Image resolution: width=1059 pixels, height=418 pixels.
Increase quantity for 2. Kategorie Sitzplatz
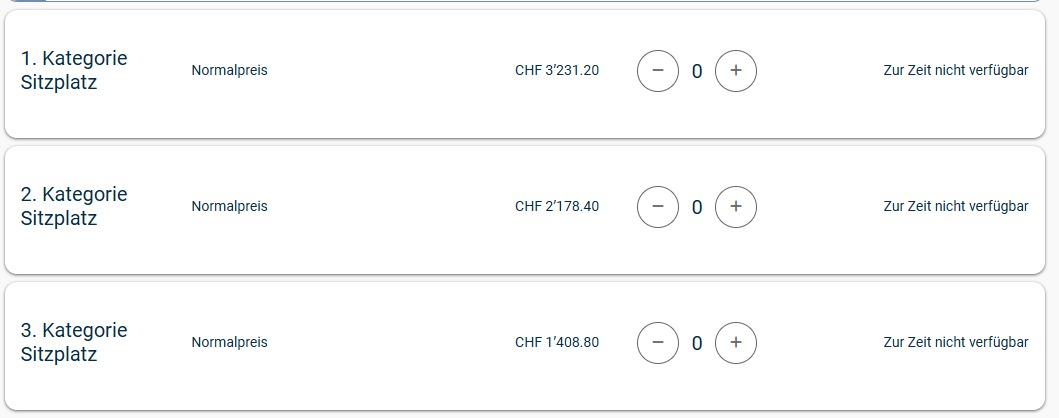click(736, 207)
